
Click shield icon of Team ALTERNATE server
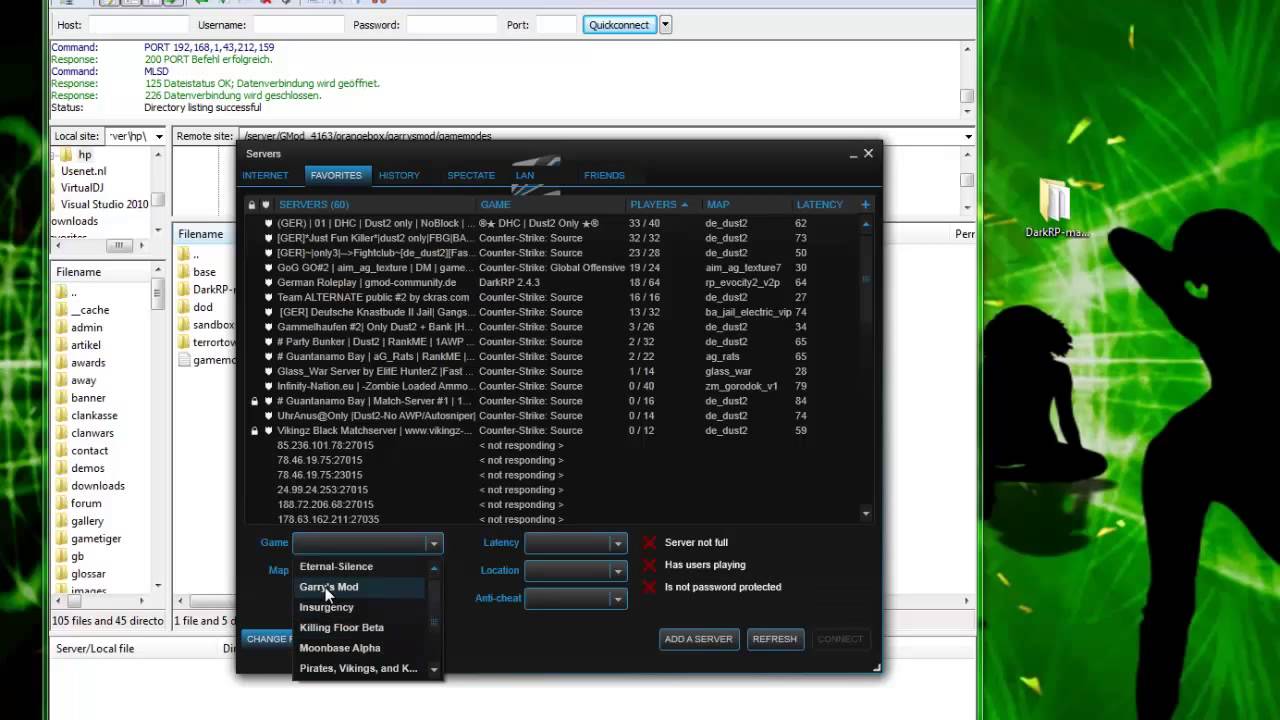pyautogui.click(x=268, y=297)
